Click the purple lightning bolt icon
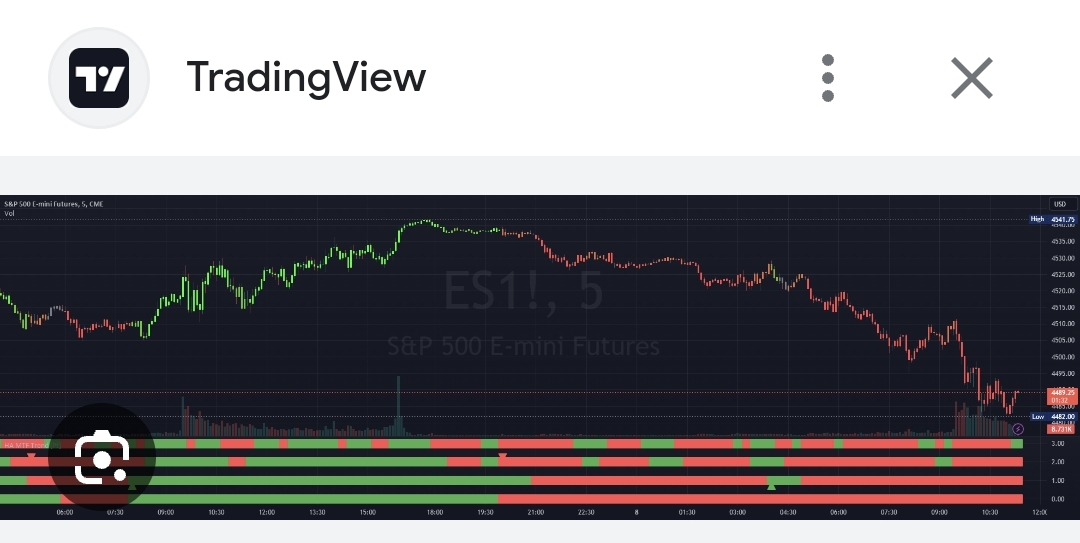 1018,429
